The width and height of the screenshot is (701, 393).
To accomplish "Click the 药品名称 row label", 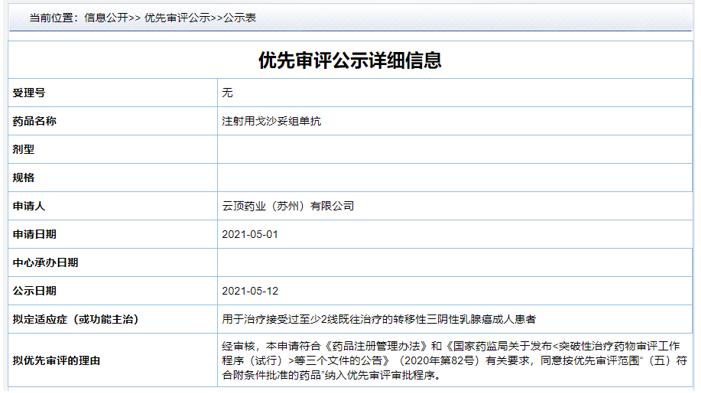I will (x=34, y=121).
